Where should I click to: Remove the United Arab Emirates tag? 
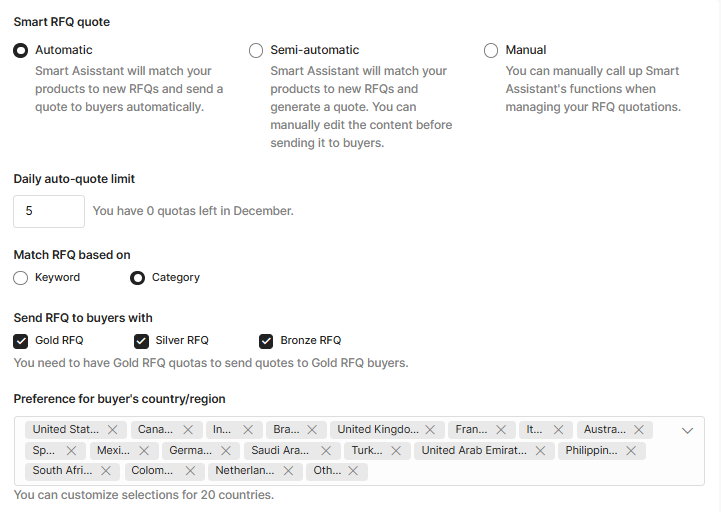(x=541, y=451)
